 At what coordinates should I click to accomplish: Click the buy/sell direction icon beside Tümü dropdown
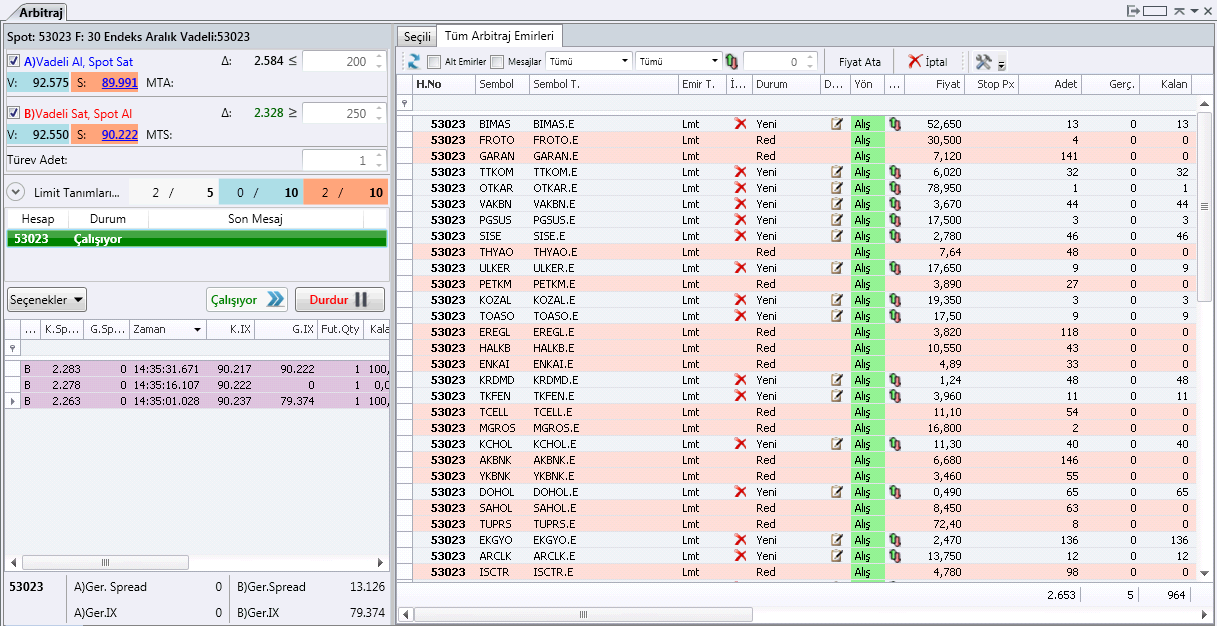731,61
